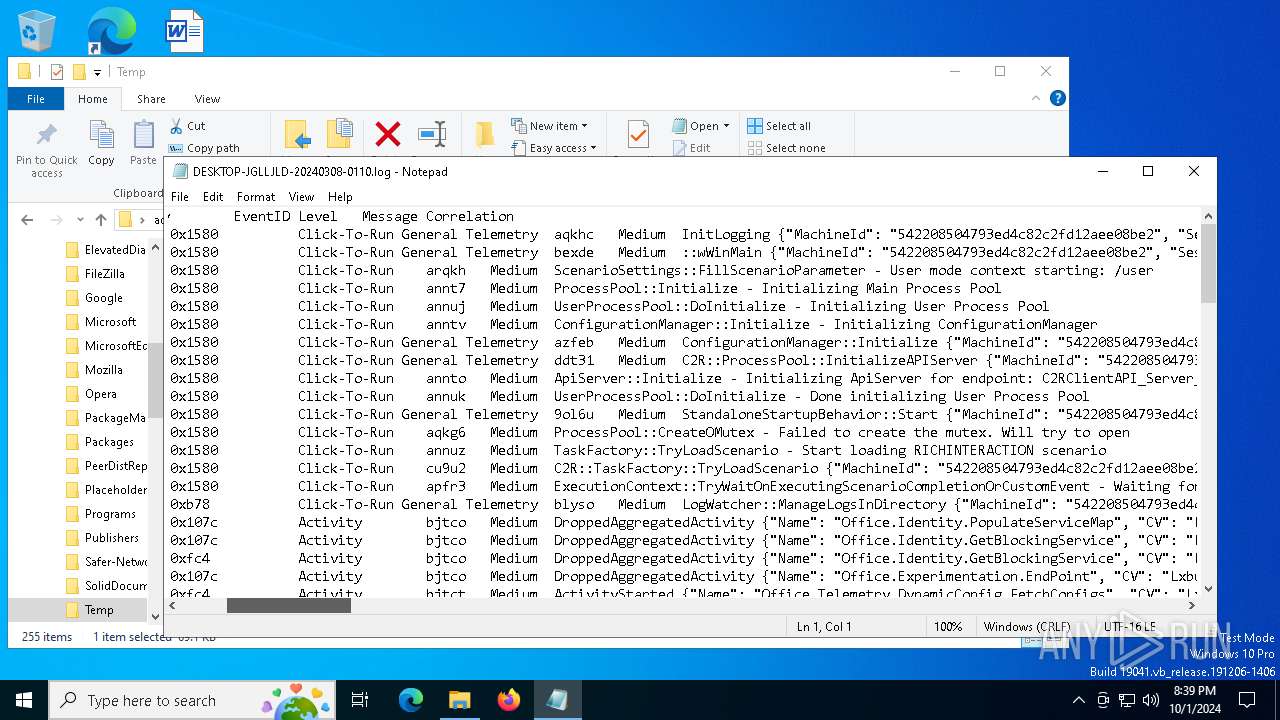
Task: Click Copy path in the Clipboard group
Action: [x=205, y=148]
